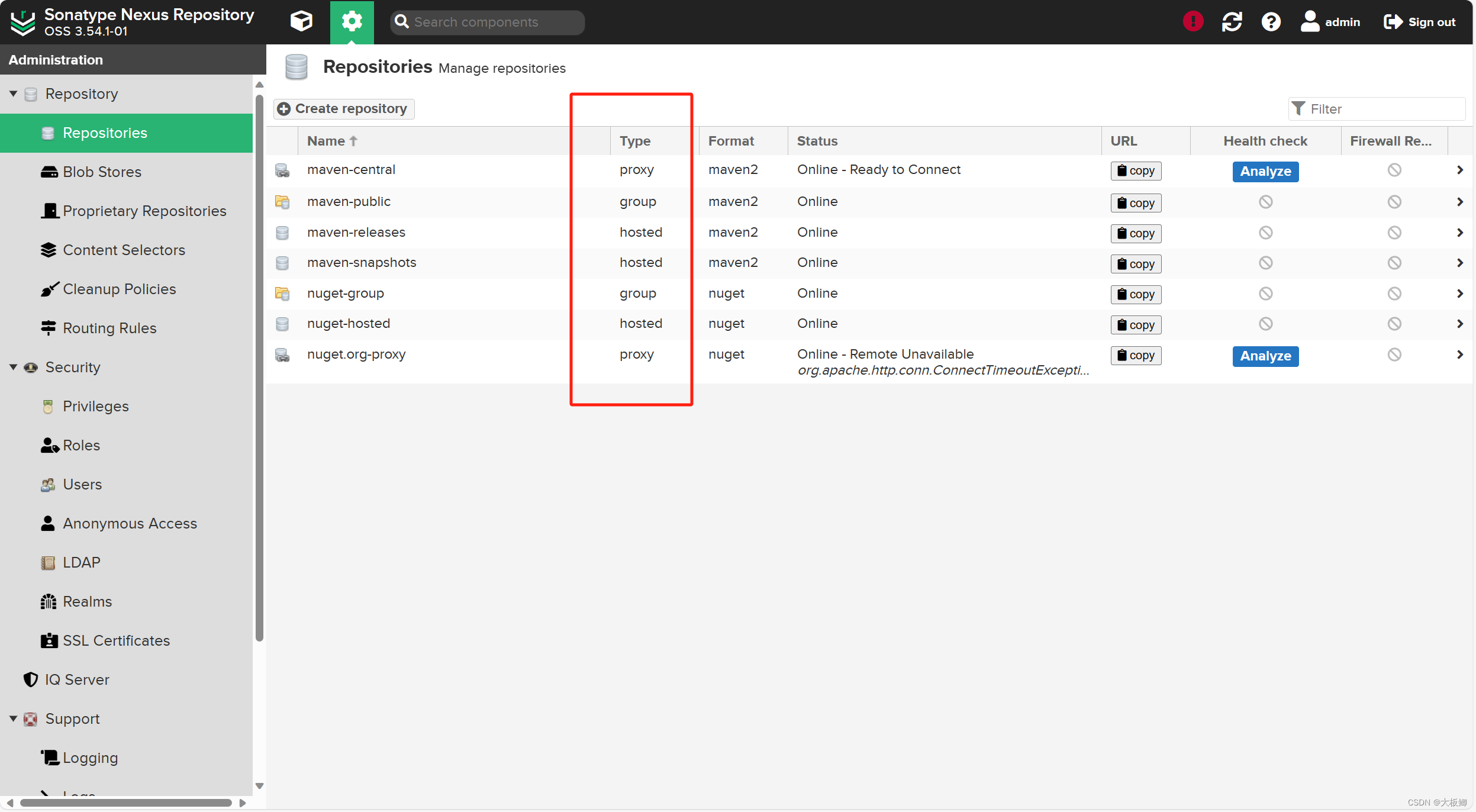Screen dimensions: 1476x812
Task: Select Repositories in the sidebar
Action: pyautogui.click(x=126, y=133)
